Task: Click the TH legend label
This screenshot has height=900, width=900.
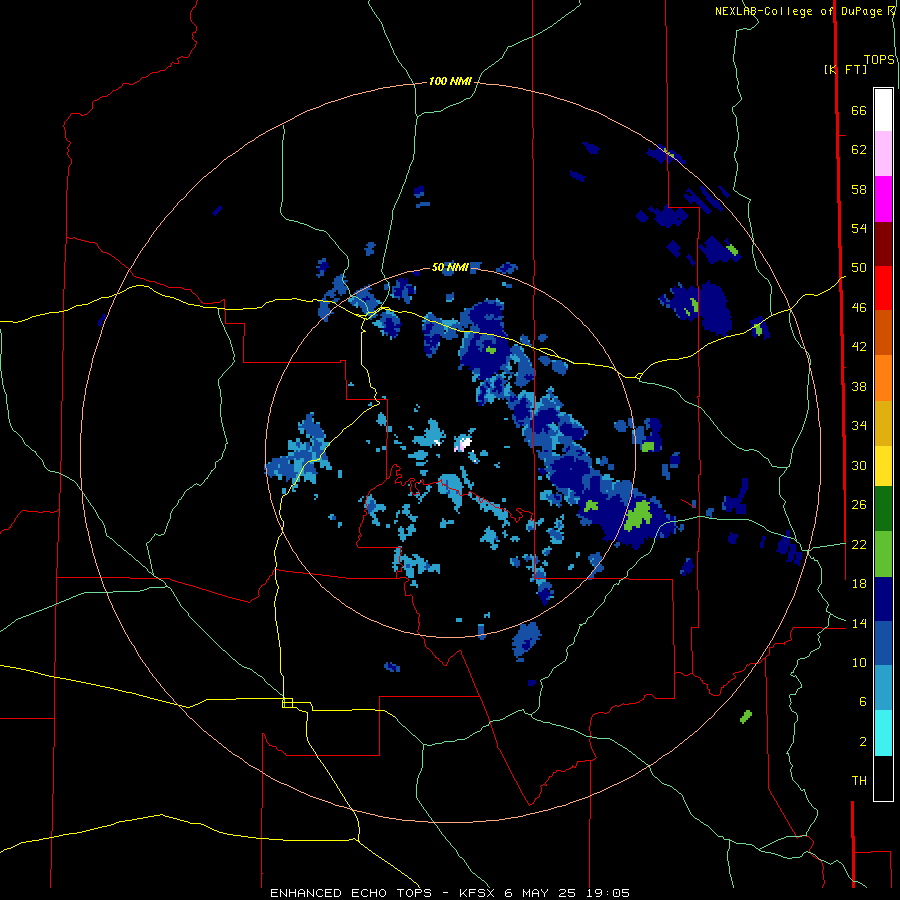Action: 859,781
